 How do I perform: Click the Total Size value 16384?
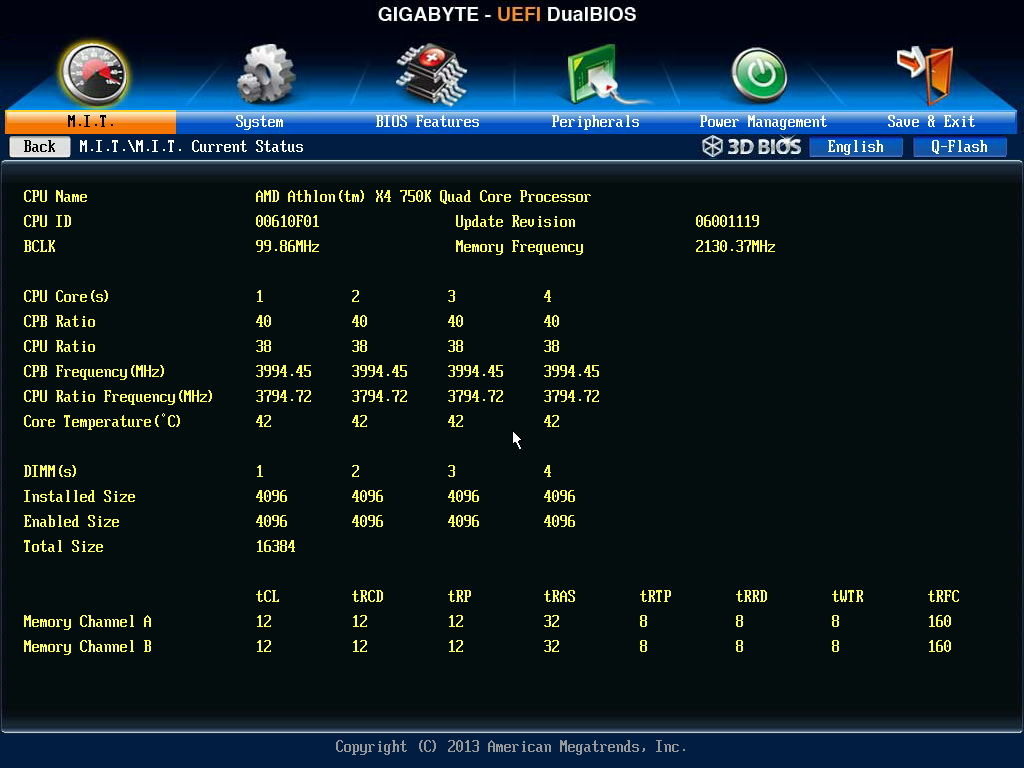(276, 547)
